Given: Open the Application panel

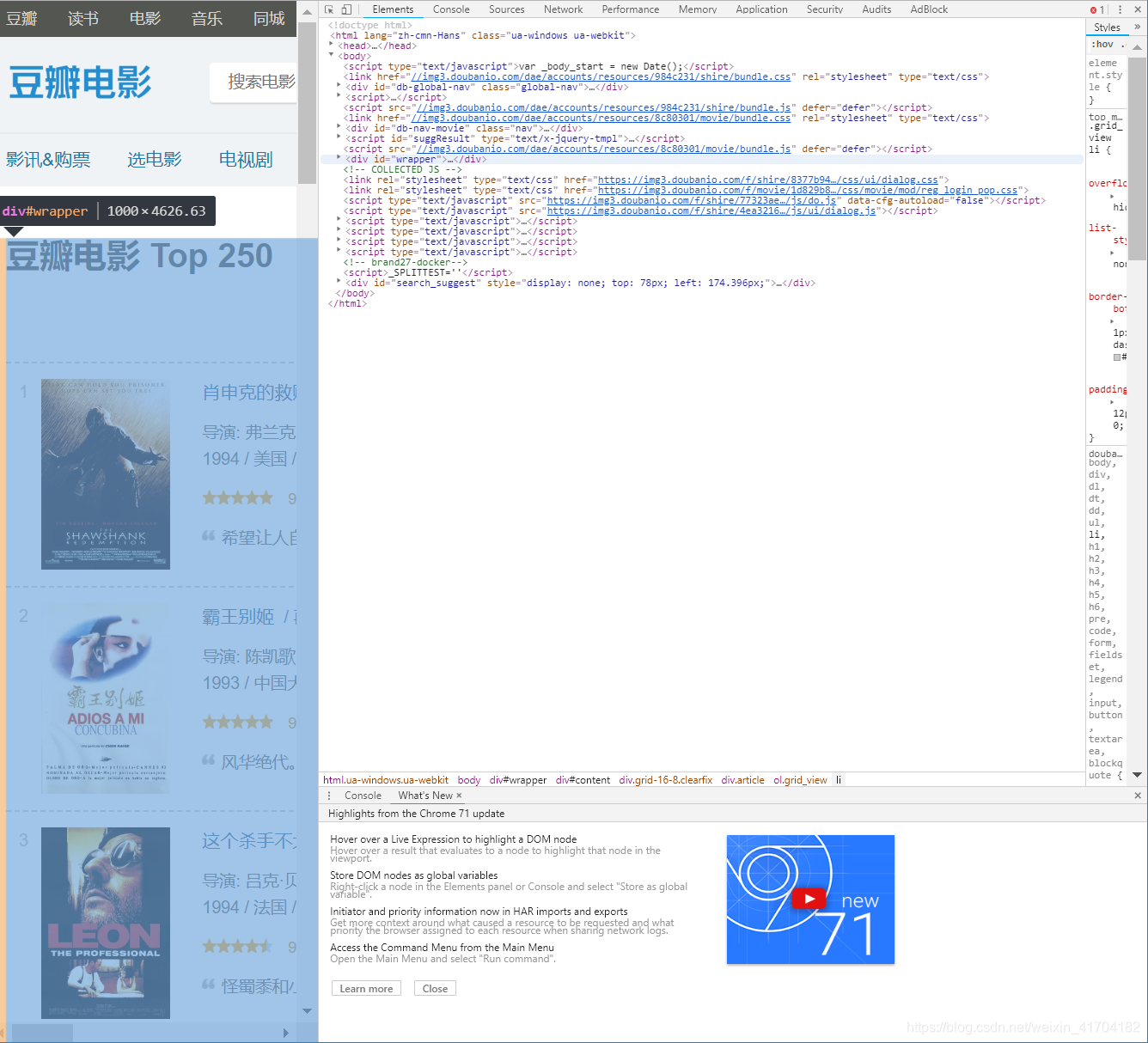Looking at the screenshot, I should [x=761, y=9].
